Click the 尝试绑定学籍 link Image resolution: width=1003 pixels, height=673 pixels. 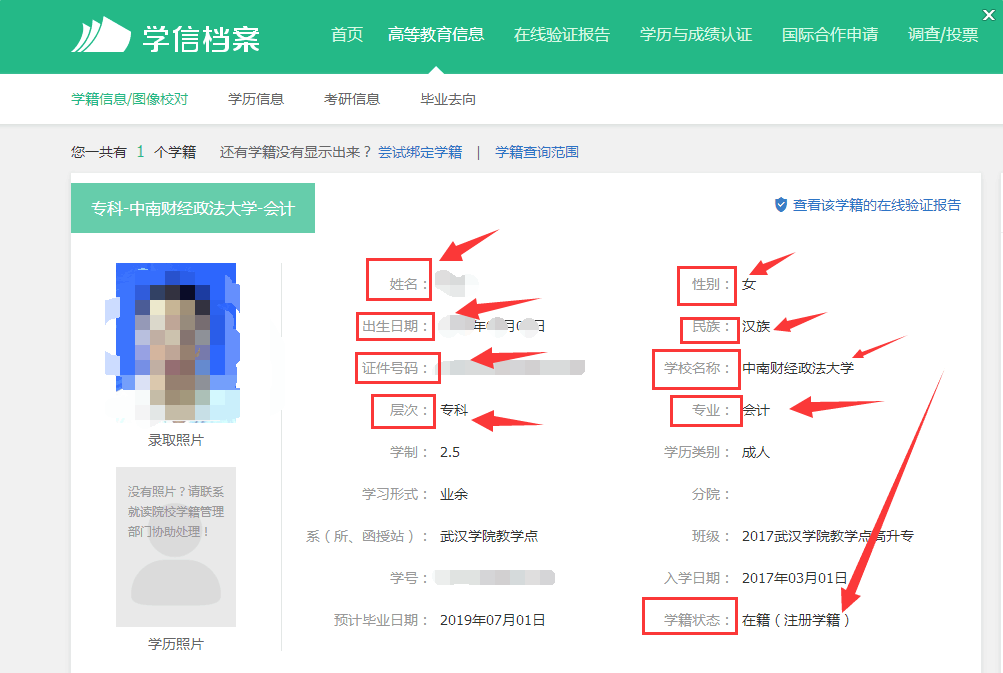(x=420, y=152)
